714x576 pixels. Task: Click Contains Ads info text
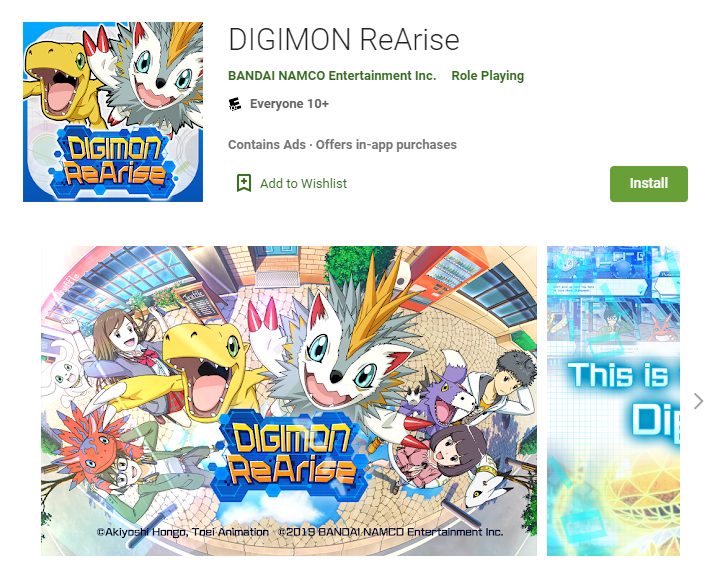[267, 145]
